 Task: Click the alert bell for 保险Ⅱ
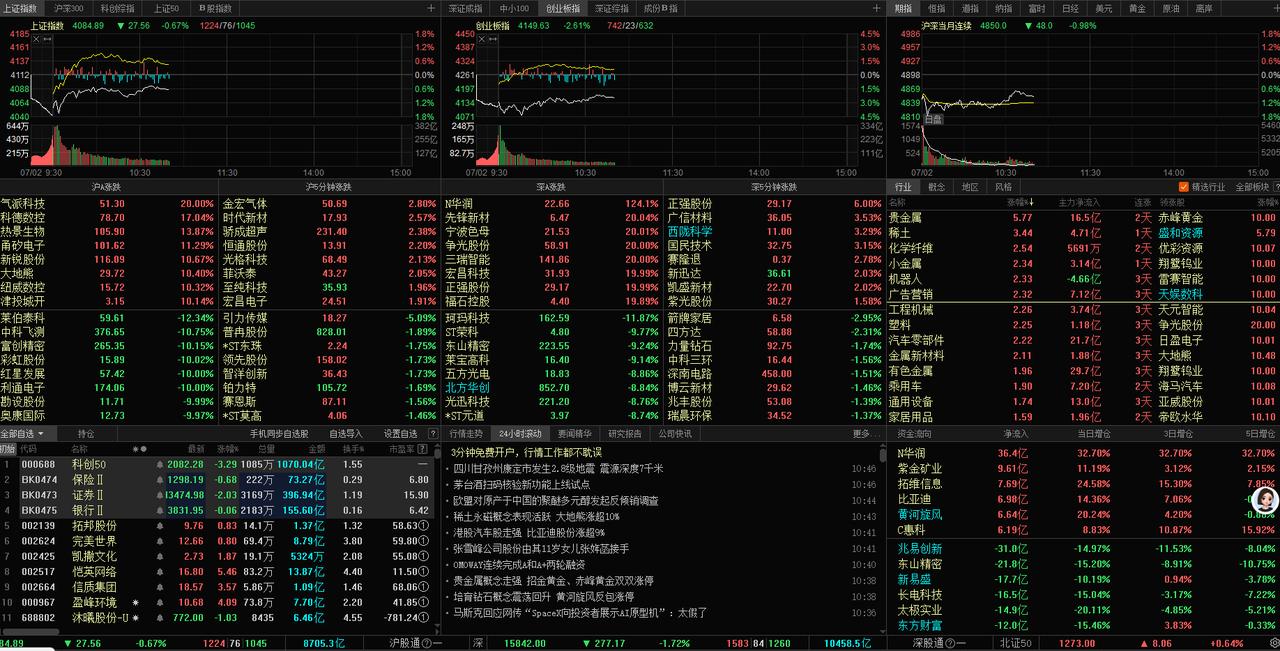tap(160, 480)
